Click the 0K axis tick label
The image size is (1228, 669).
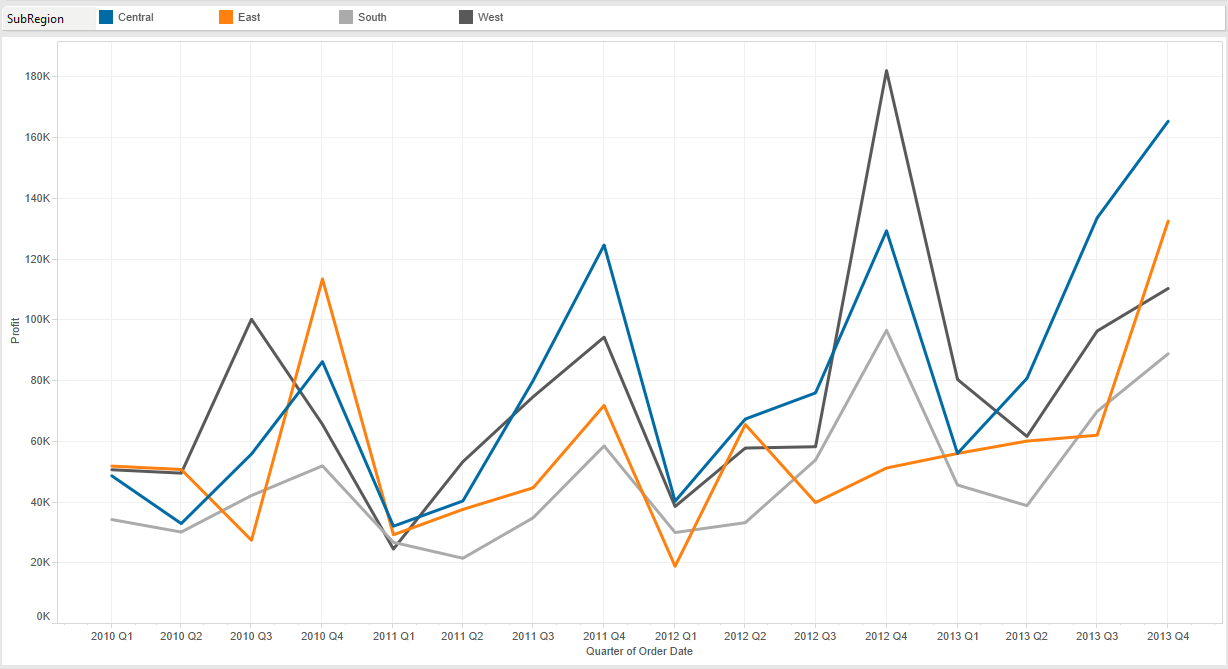click(42, 616)
